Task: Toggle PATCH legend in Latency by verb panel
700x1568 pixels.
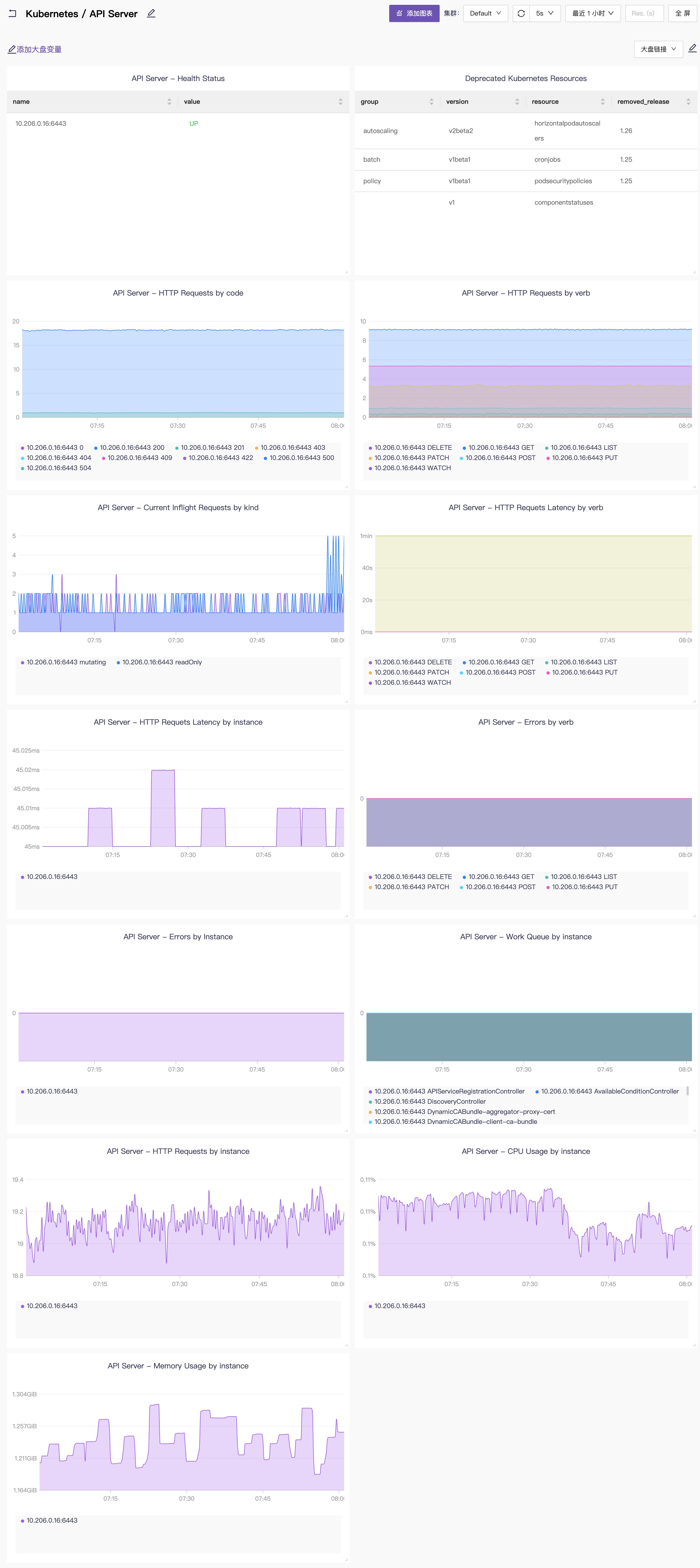Action: tap(409, 673)
